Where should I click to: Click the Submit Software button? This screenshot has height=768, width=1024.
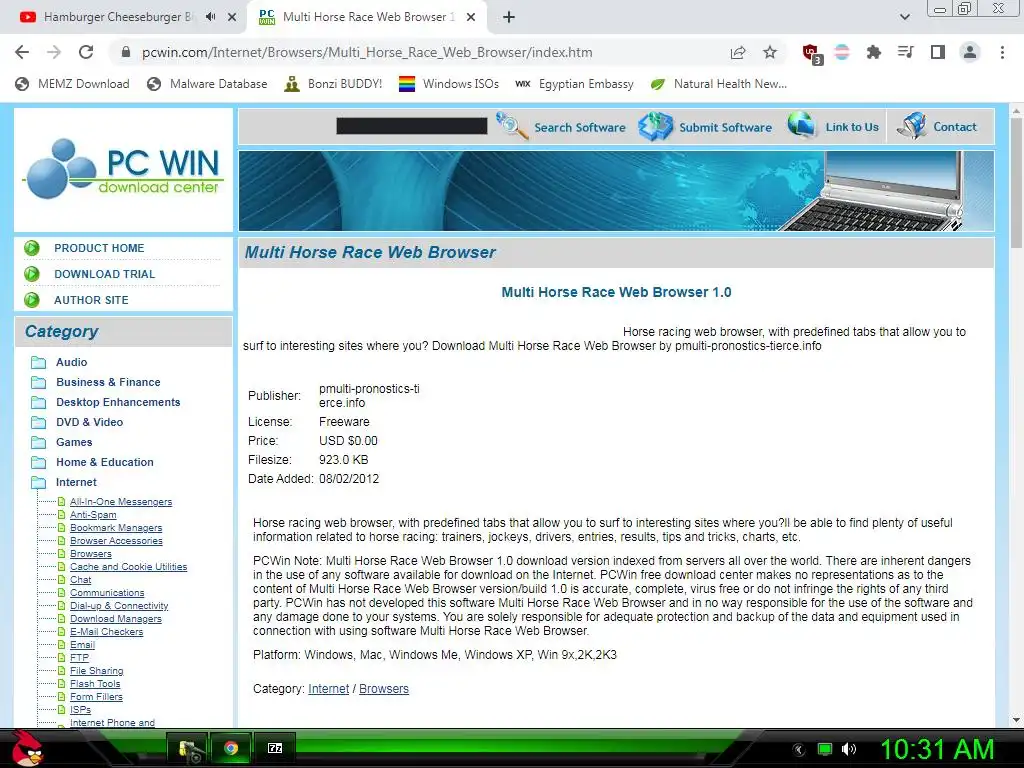[x=705, y=127]
